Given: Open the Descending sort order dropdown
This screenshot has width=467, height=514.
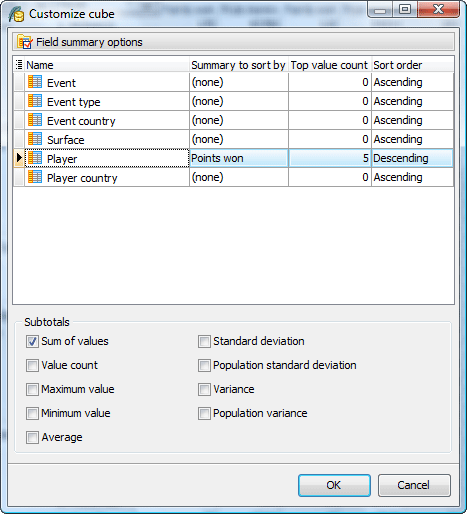Looking at the screenshot, I should tap(412, 158).
